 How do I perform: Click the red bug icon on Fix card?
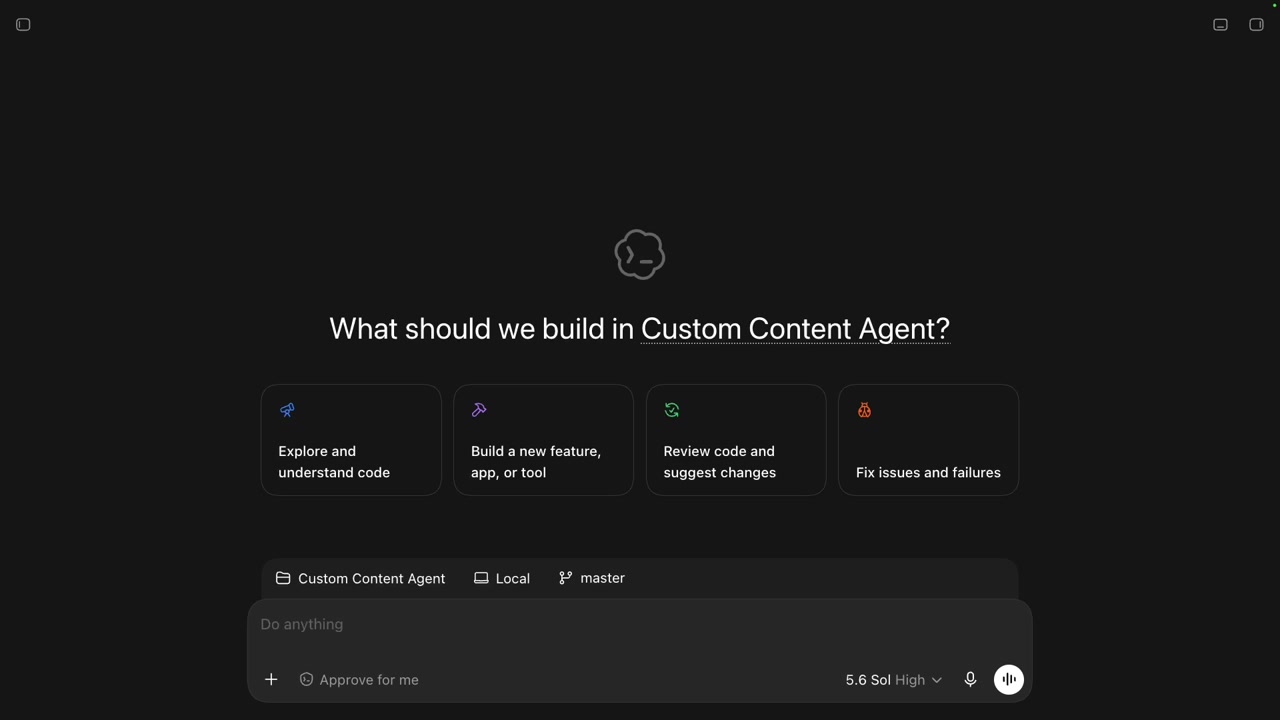(864, 410)
